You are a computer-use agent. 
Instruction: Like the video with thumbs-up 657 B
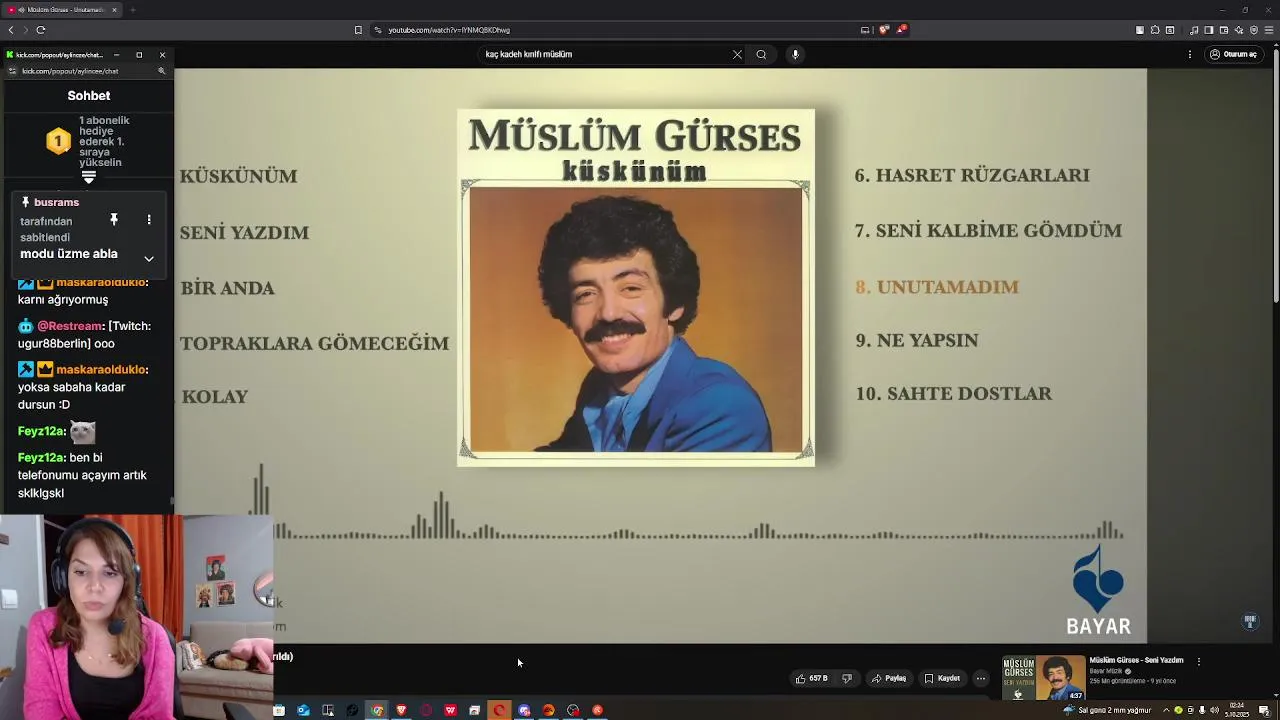811,678
